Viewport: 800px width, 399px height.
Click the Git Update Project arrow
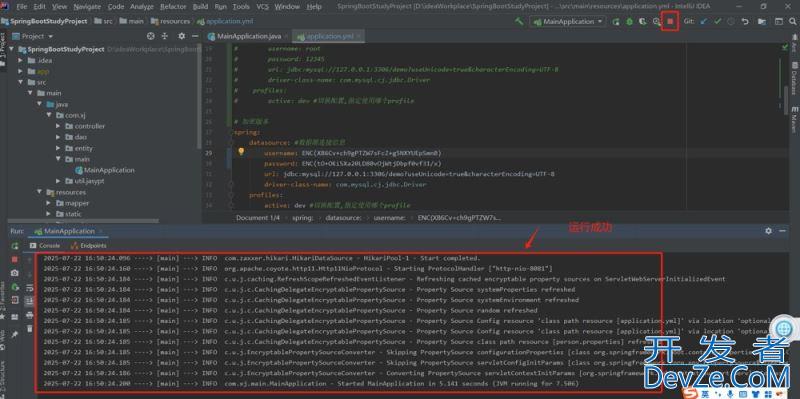click(x=704, y=21)
